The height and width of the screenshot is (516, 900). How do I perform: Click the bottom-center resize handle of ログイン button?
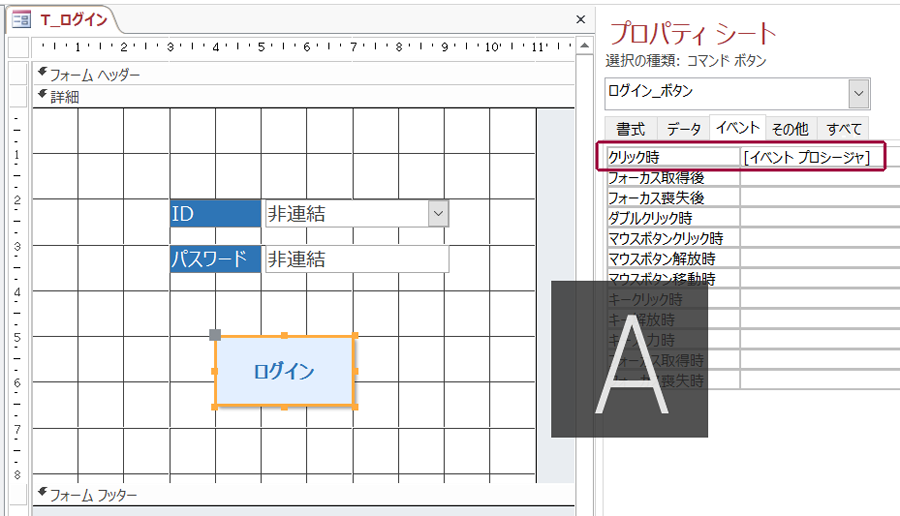point(285,407)
